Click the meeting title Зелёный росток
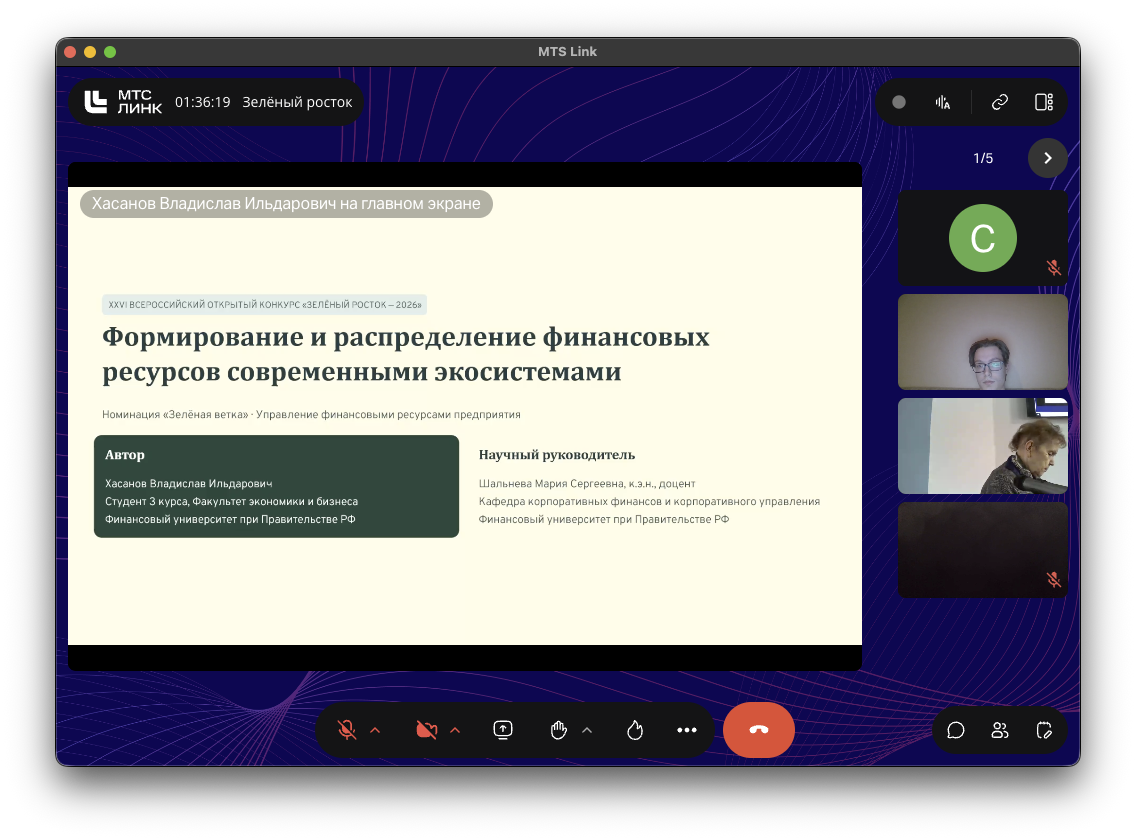 (297, 102)
